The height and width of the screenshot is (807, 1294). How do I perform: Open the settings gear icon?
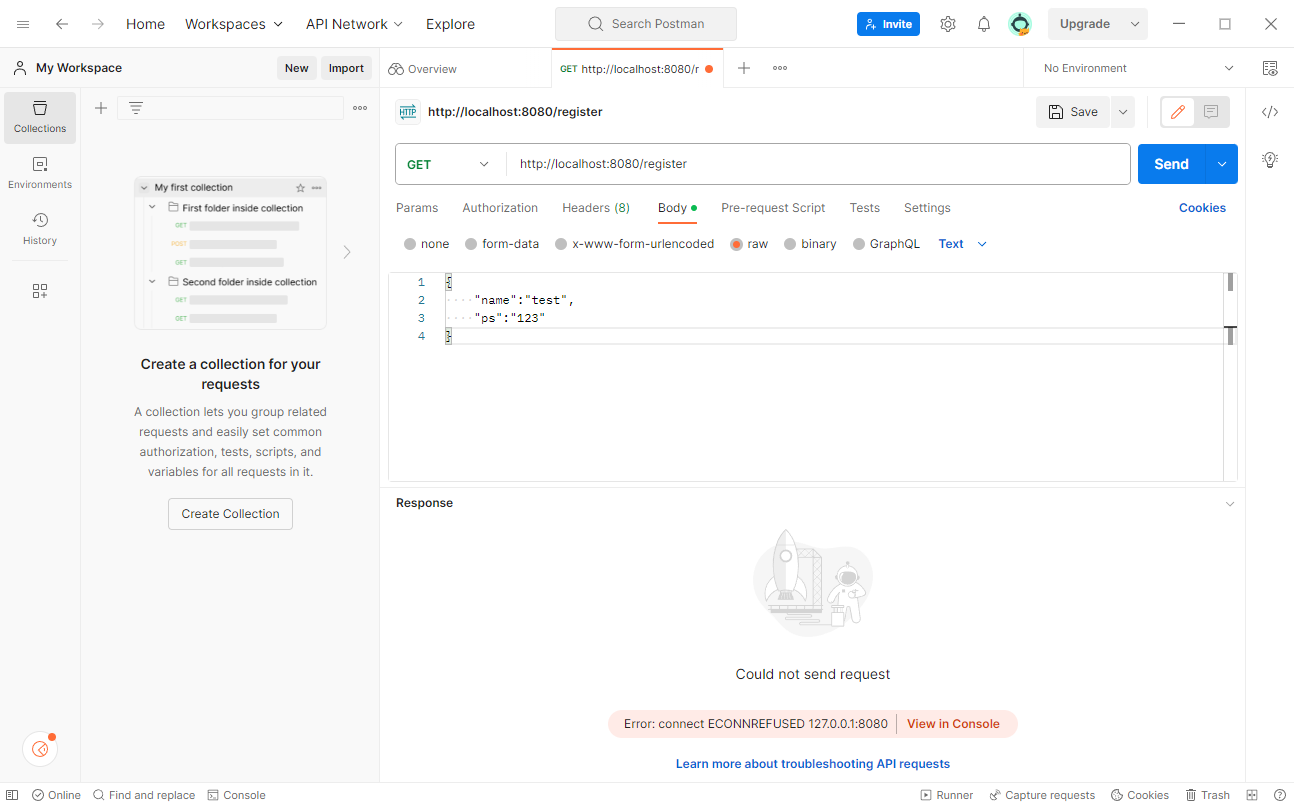point(948,24)
